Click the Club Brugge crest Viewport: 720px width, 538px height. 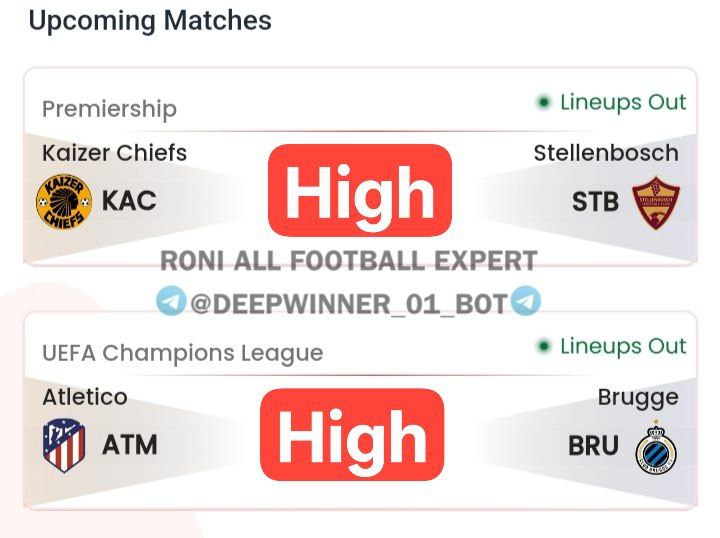[656, 446]
